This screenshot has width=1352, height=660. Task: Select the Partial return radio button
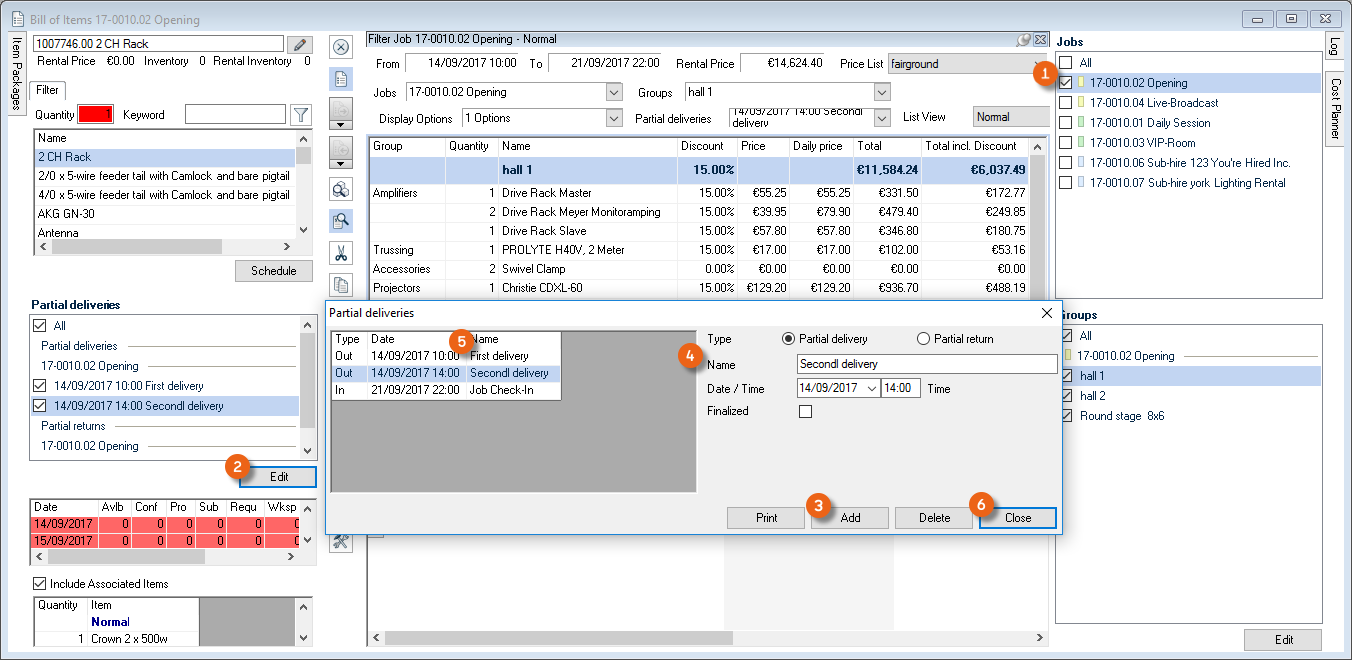pyautogui.click(x=922, y=339)
